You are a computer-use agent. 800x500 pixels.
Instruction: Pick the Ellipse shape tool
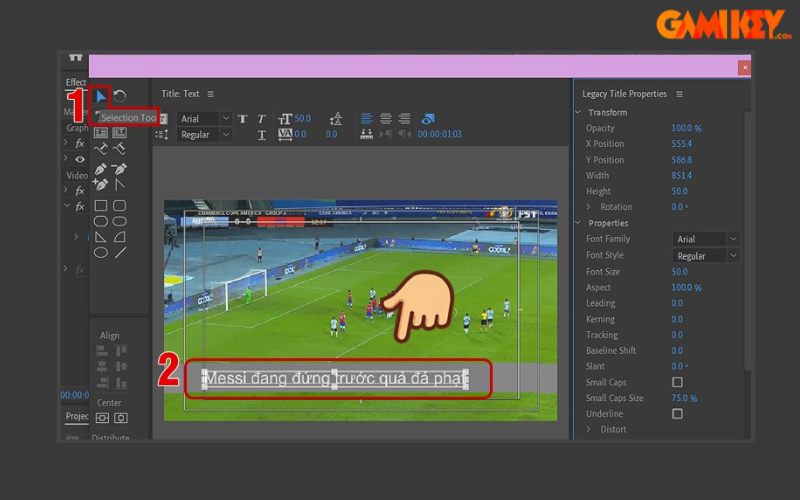click(x=101, y=253)
